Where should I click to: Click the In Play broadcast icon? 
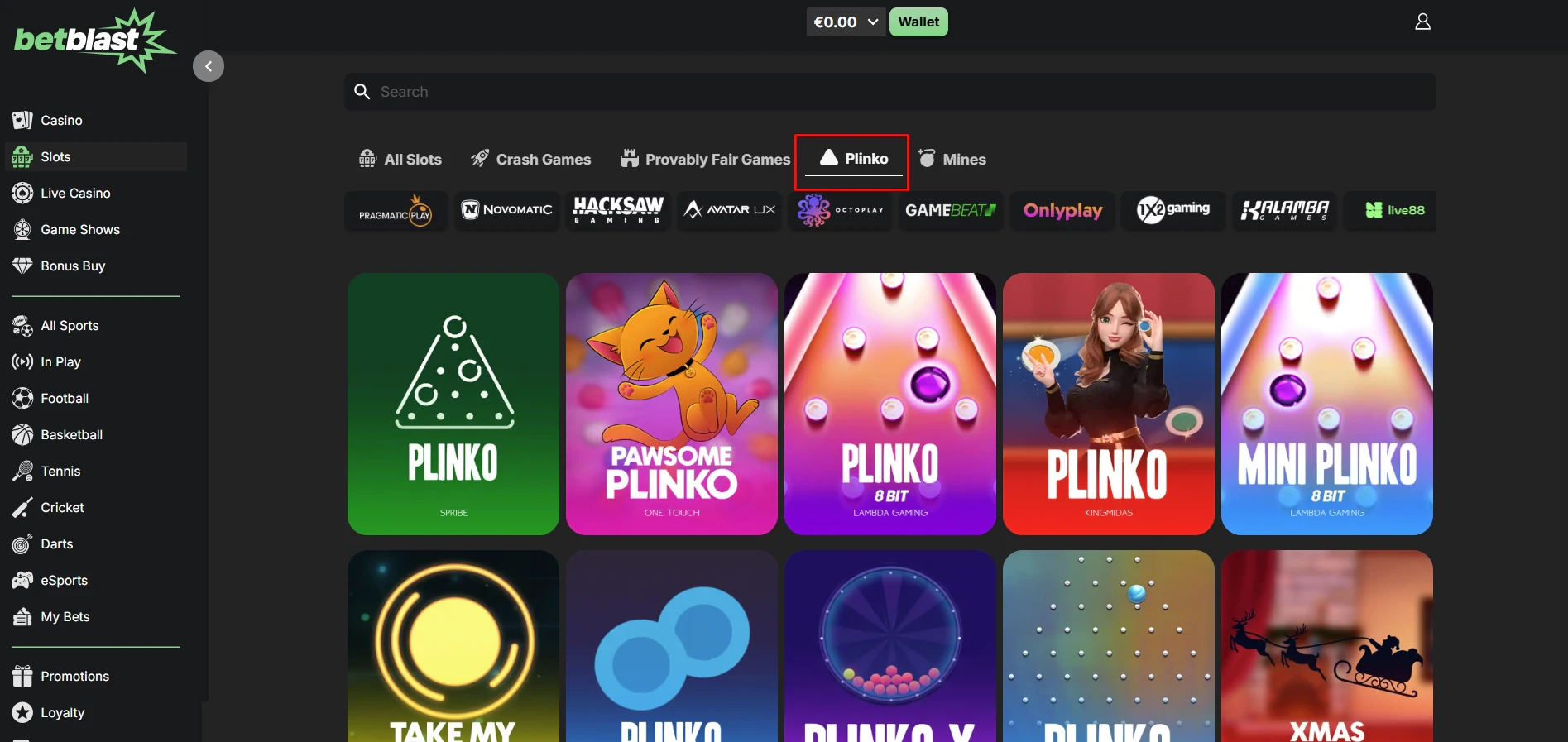[x=22, y=361]
